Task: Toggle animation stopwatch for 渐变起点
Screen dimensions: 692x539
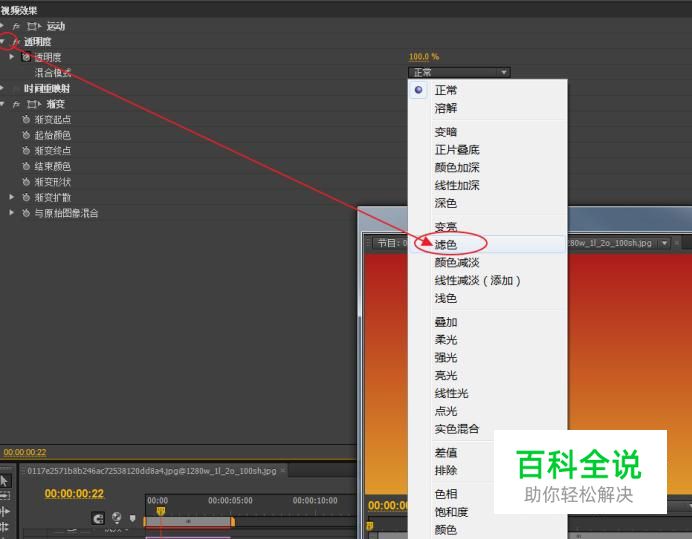Action: pyautogui.click(x=26, y=120)
